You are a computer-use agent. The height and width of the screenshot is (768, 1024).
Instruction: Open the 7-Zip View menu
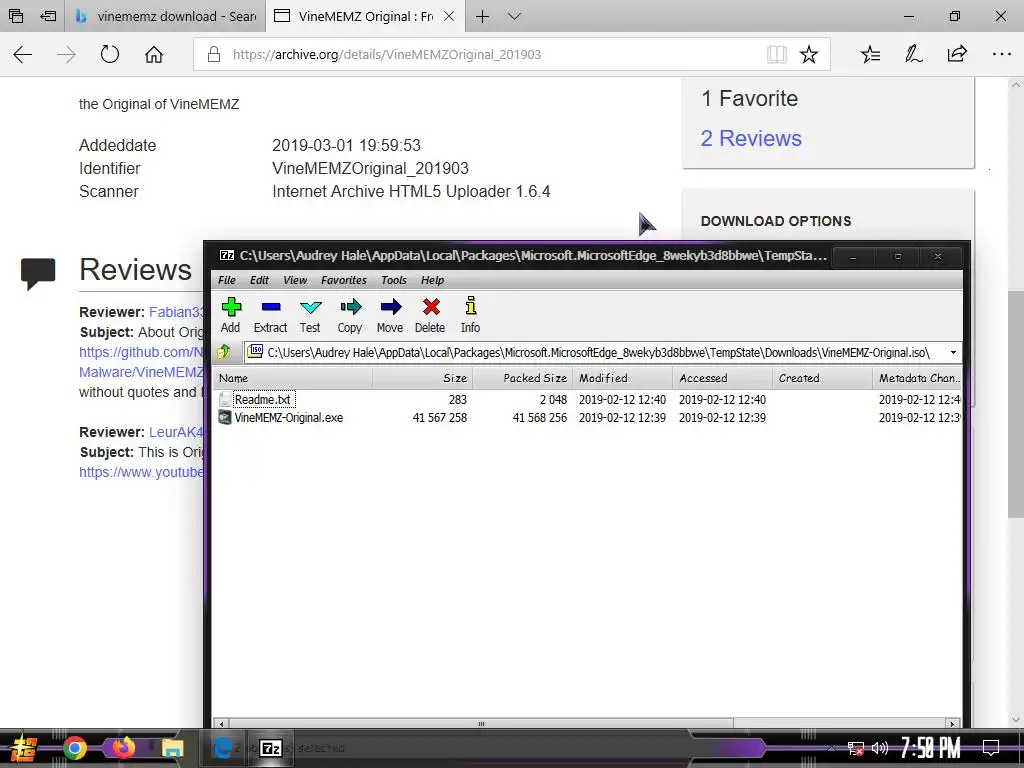[295, 280]
